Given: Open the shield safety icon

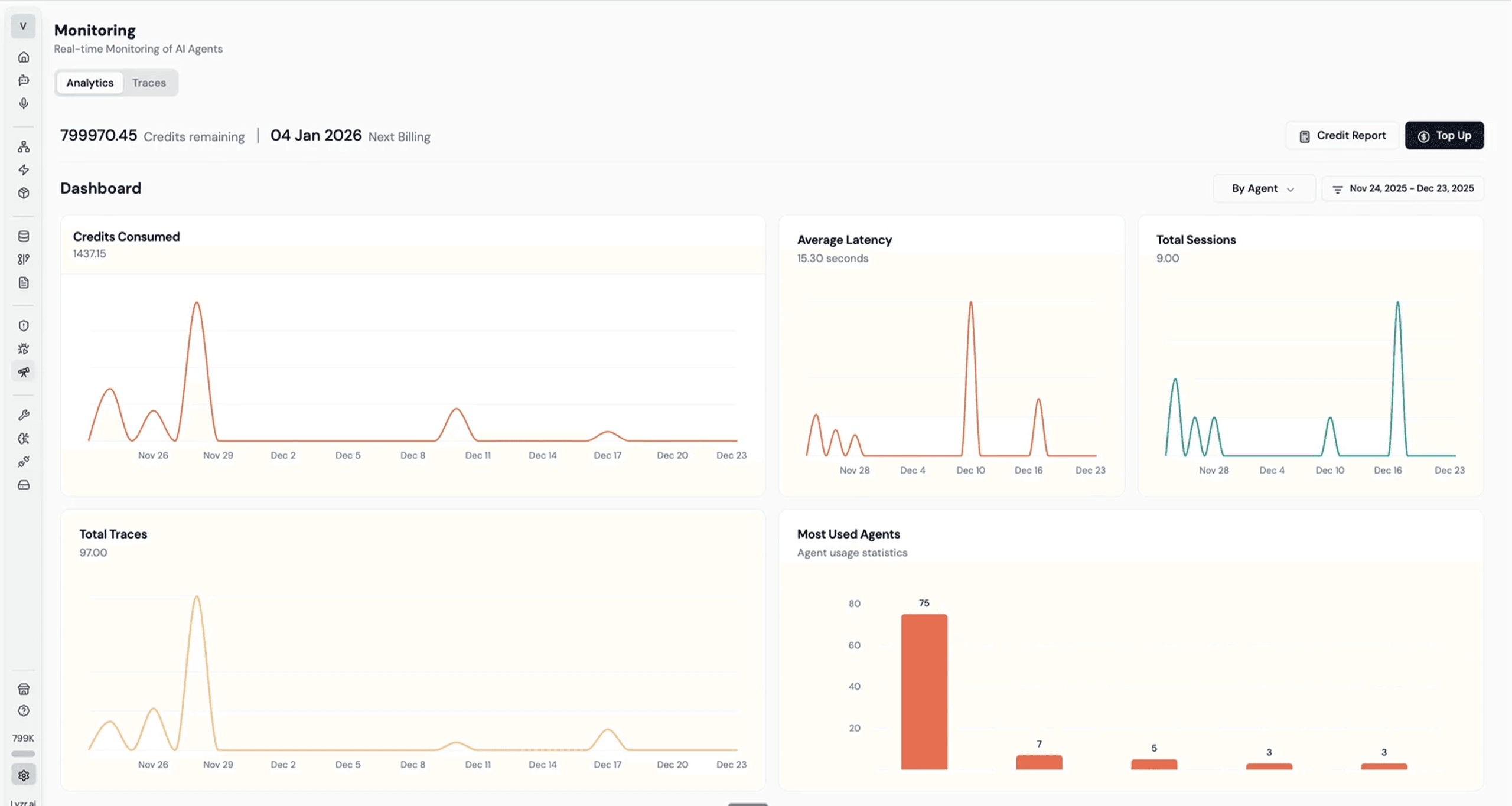Looking at the screenshot, I should pos(24,325).
